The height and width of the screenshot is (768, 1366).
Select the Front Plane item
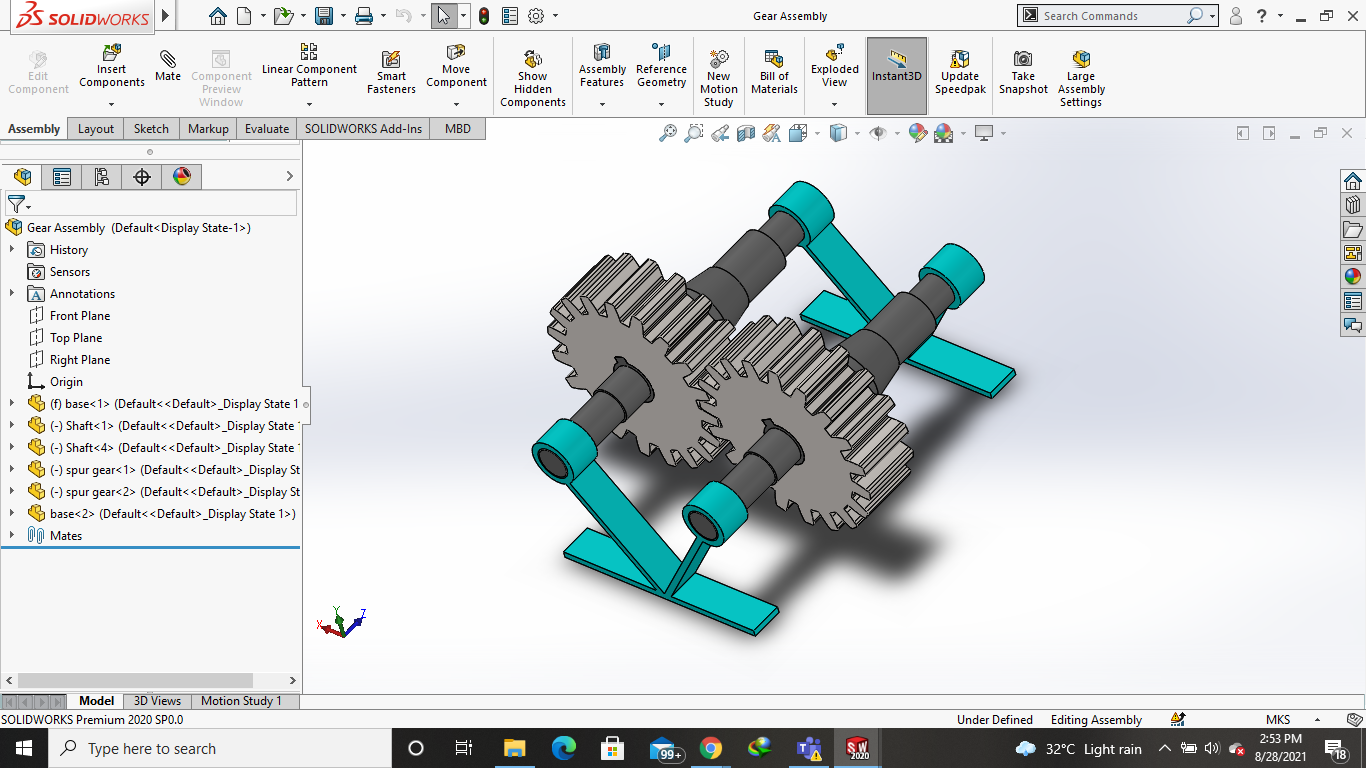click(80, 316)
